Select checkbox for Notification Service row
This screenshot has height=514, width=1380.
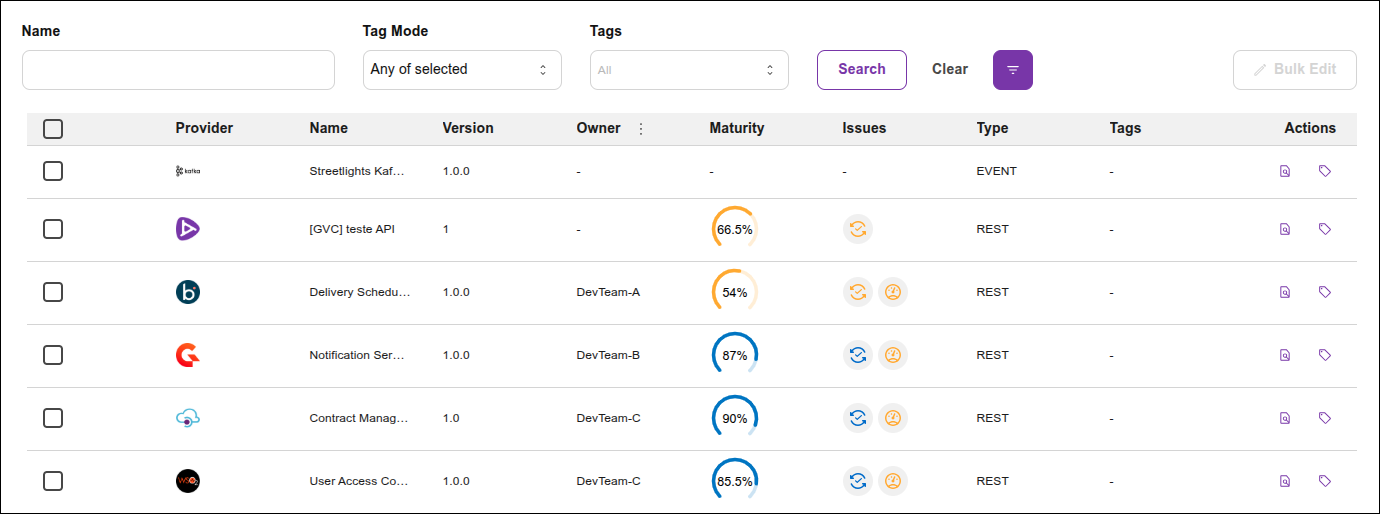pos(53,355)
